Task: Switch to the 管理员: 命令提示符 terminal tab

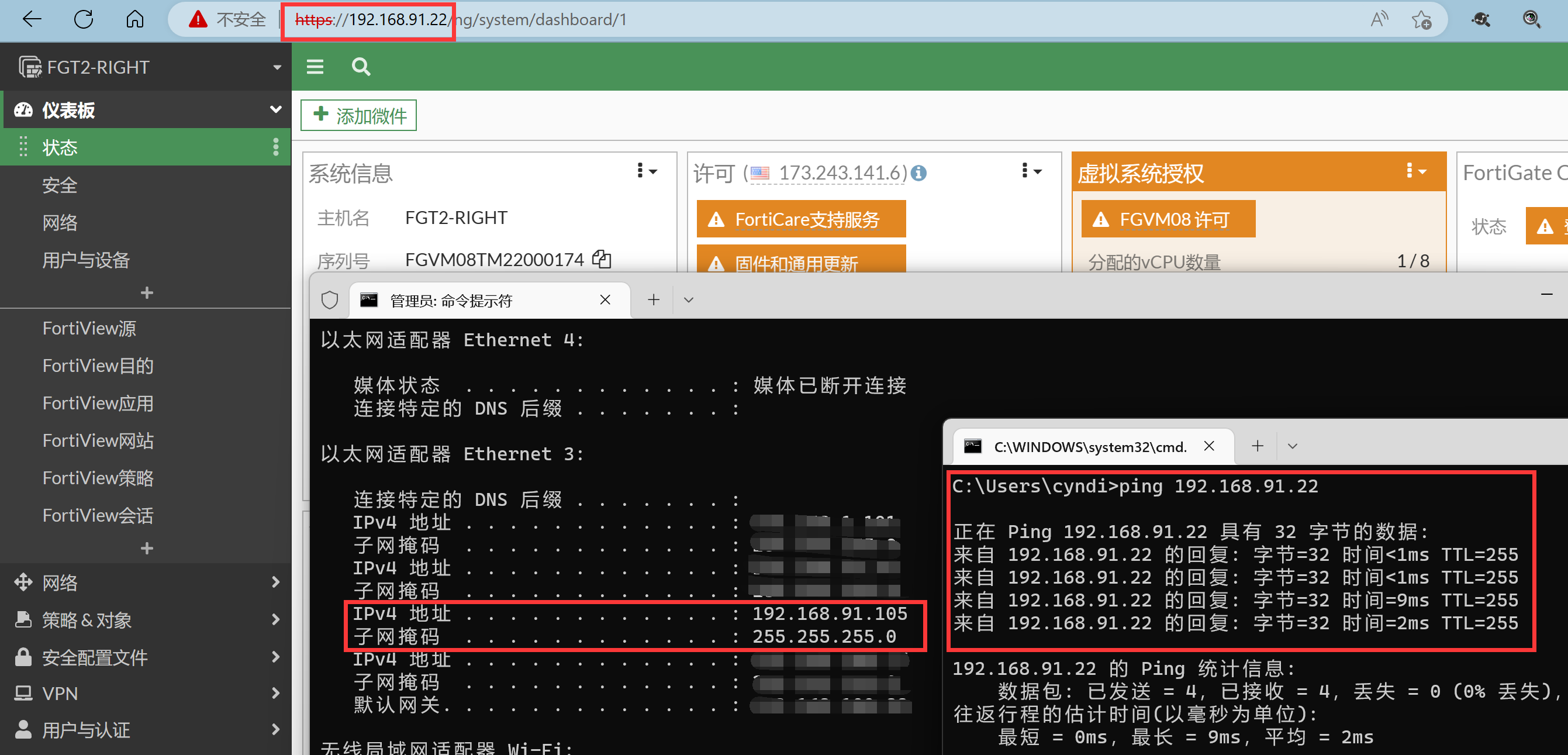Action: (452, 300)
